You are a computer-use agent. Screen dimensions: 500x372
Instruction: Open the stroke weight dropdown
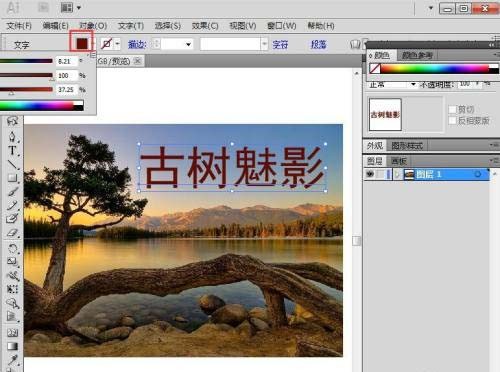[188, 44]
